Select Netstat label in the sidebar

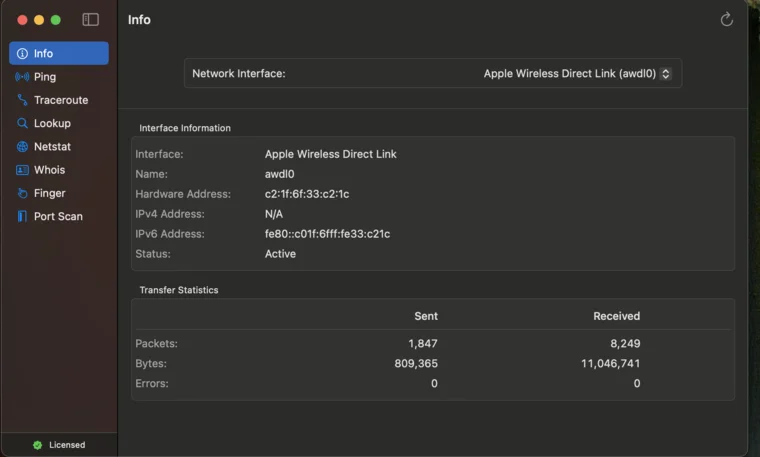click(x=52, y=146)
